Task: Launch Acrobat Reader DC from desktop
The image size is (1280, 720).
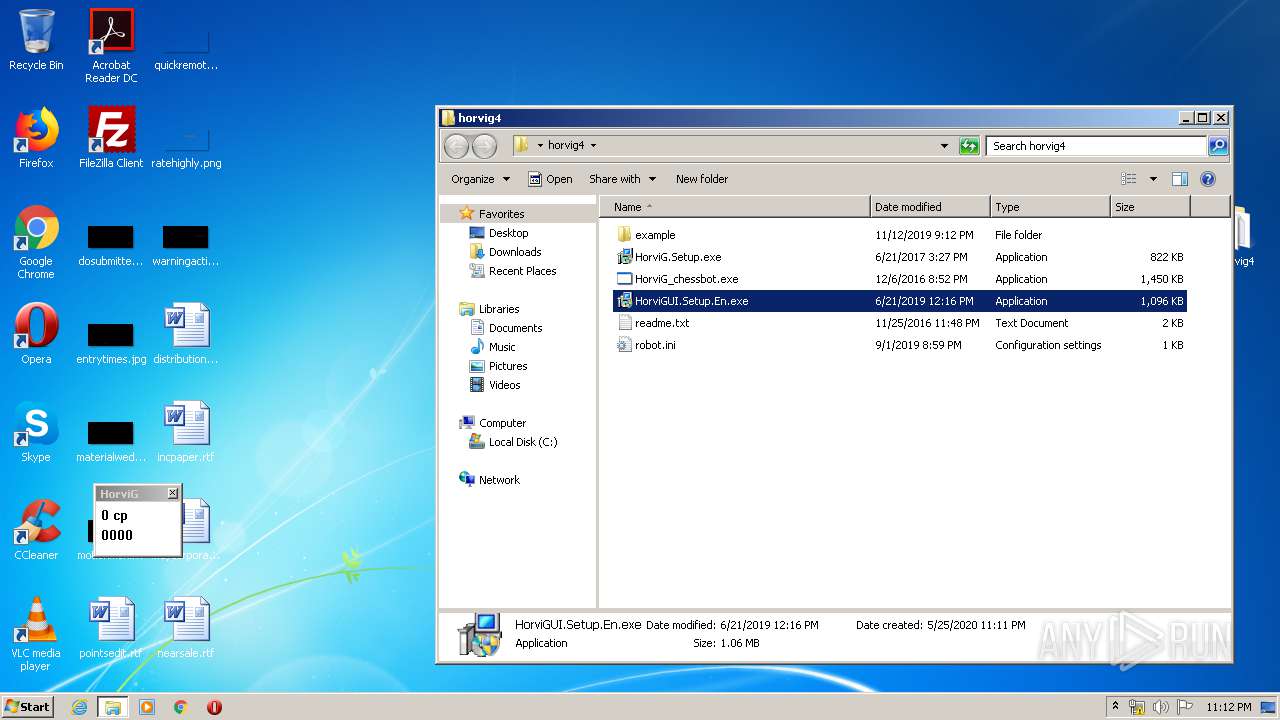Action: [111, 46]
